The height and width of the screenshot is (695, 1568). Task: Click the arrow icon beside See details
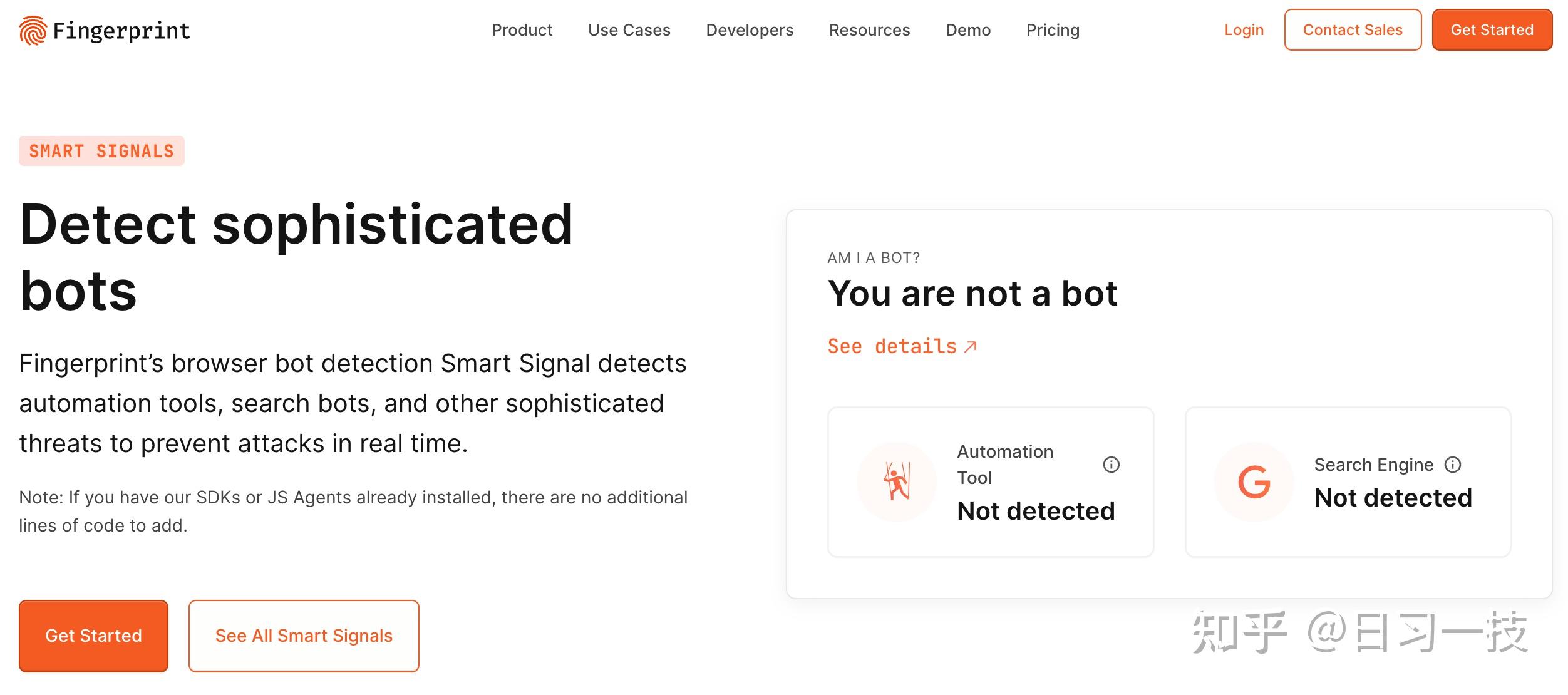point(970,347)
